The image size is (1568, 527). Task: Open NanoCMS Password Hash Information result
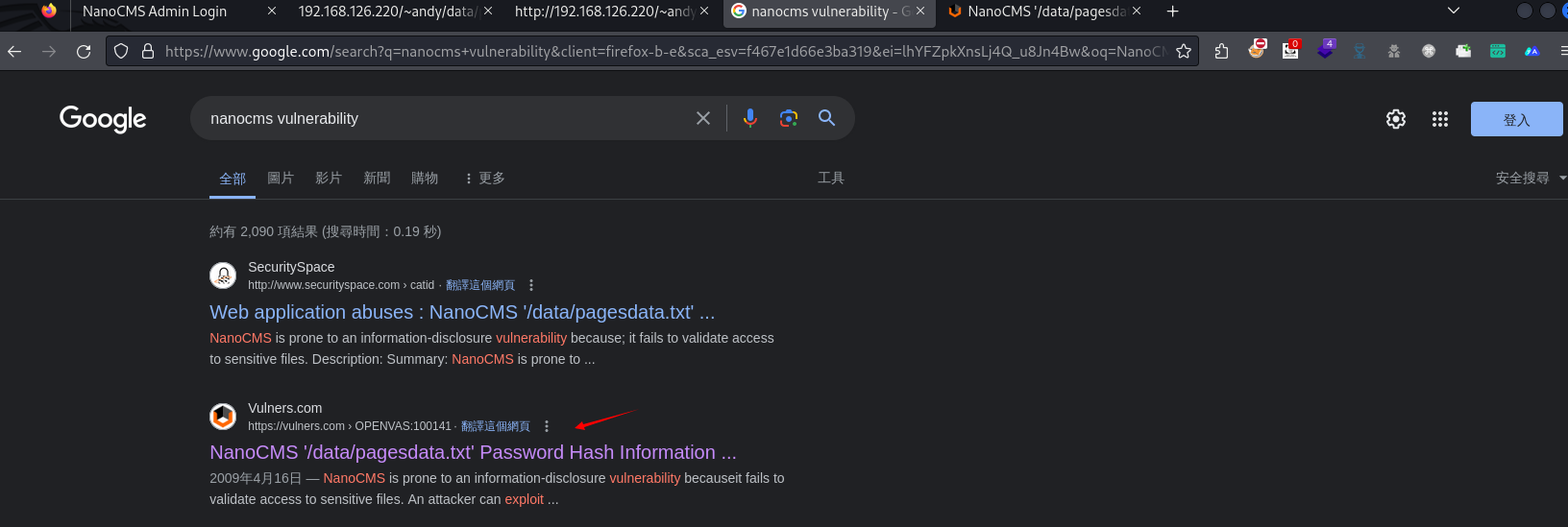click(x=474, y=452)
